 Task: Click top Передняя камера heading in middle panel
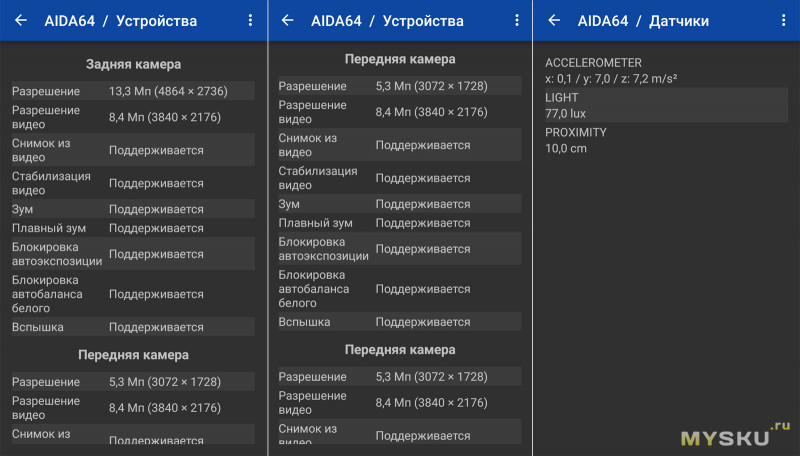(400, 59)
